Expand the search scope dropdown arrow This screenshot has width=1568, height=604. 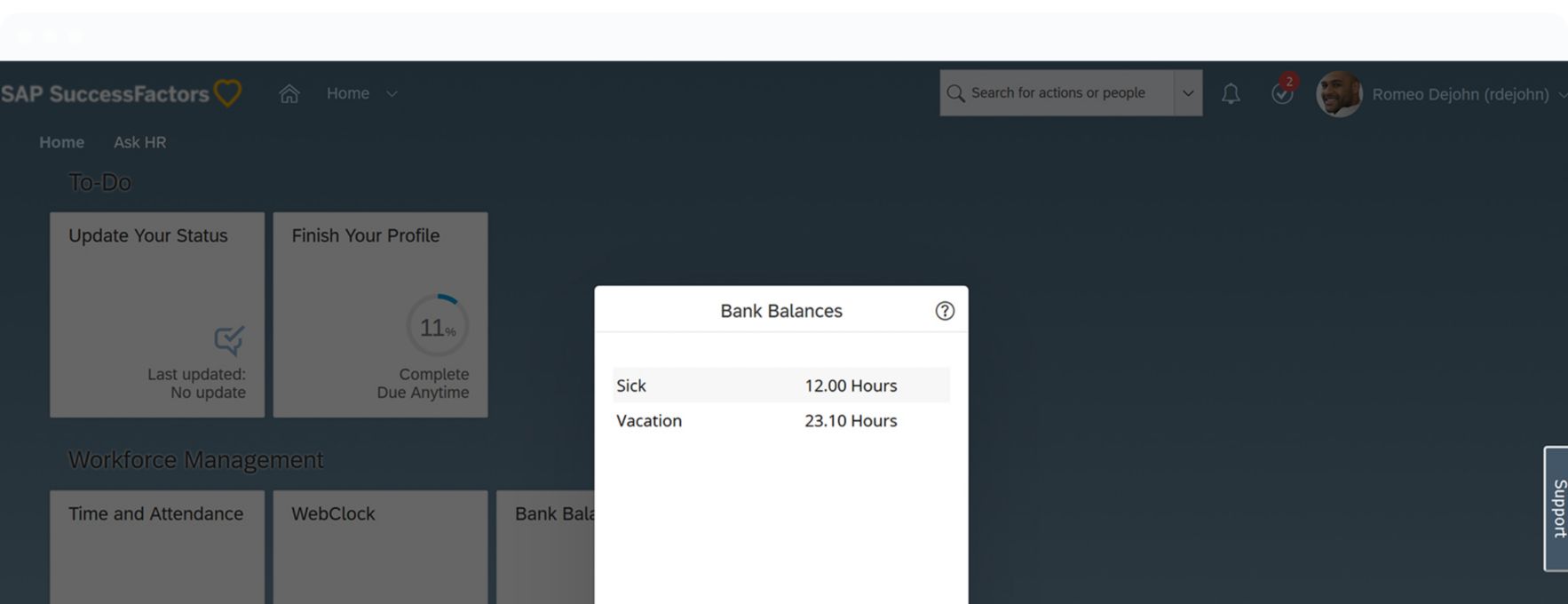click(1188, 93)
